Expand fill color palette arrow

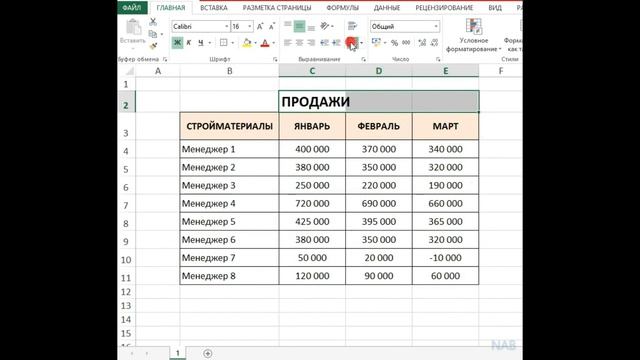click(256, 43)
